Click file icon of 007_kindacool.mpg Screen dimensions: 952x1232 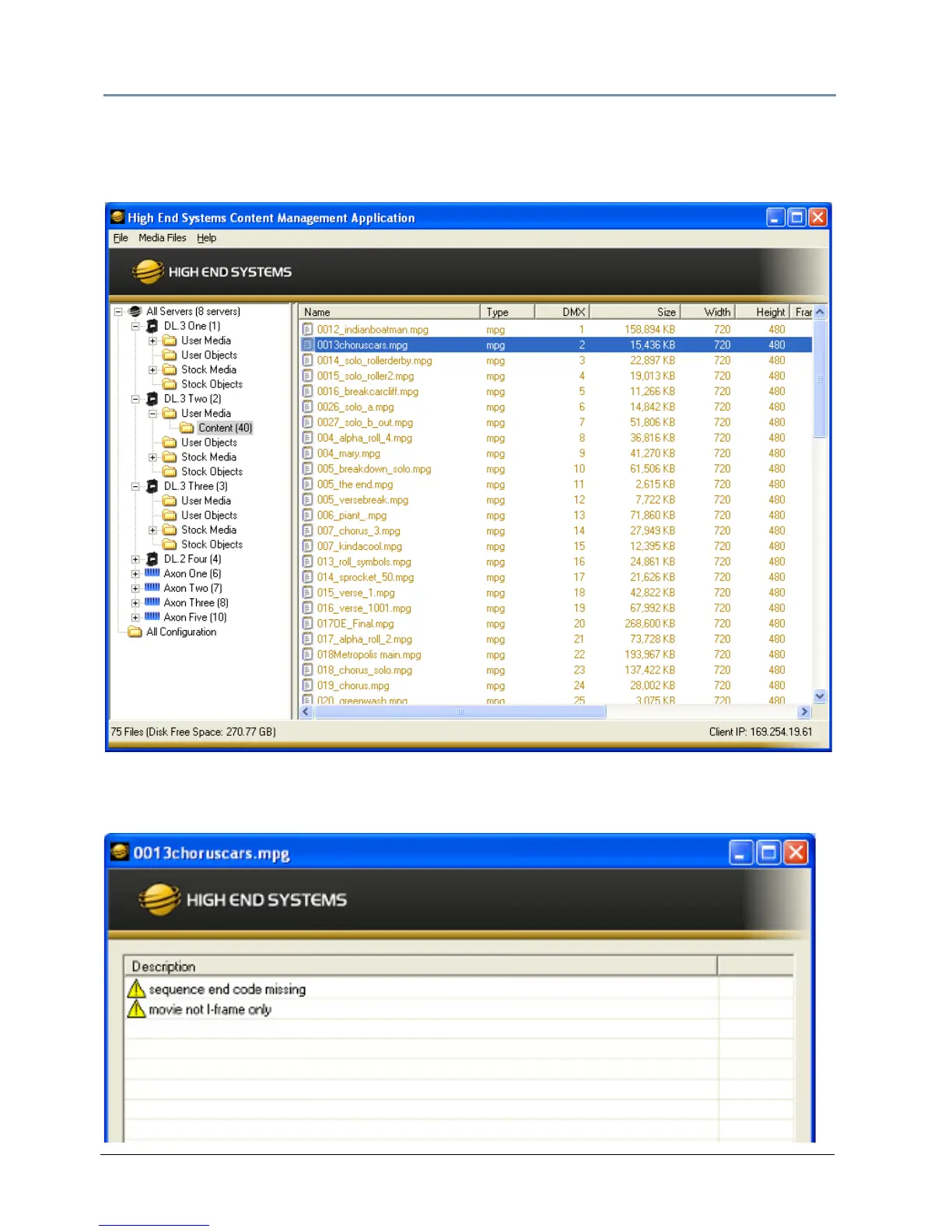308,547
